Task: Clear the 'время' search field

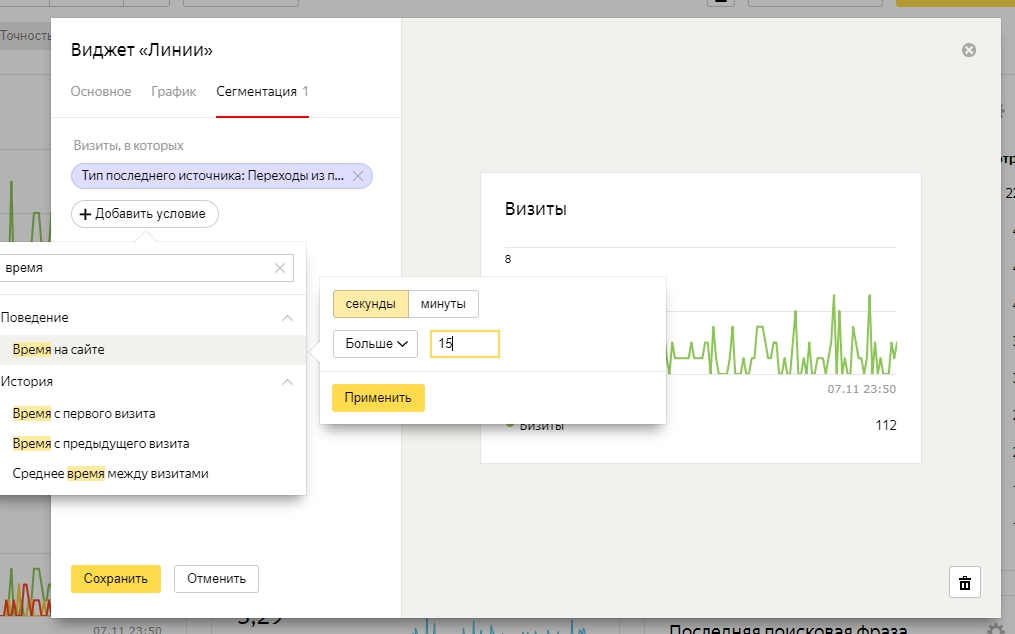Action: point(280,268)
